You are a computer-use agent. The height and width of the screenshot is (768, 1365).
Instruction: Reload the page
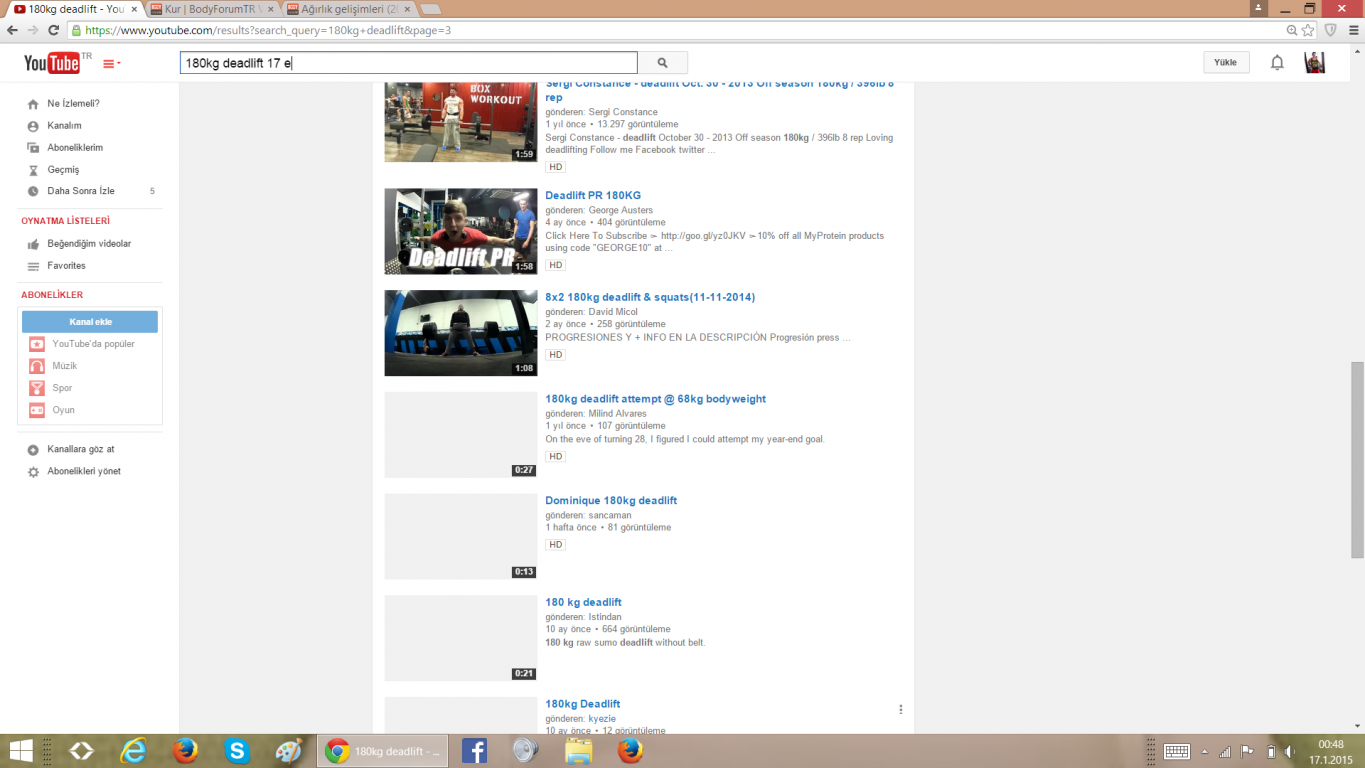54,30
